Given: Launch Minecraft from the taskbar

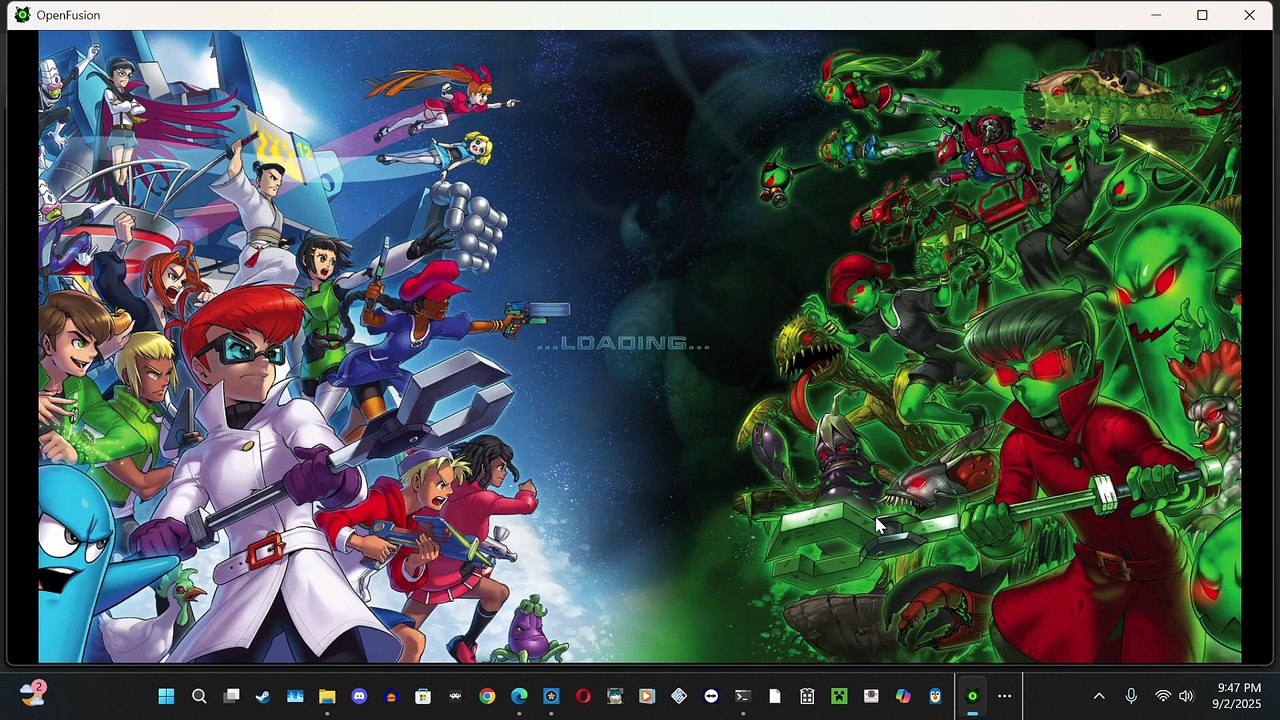Looking at the screenshot, I should click(839, 696).
